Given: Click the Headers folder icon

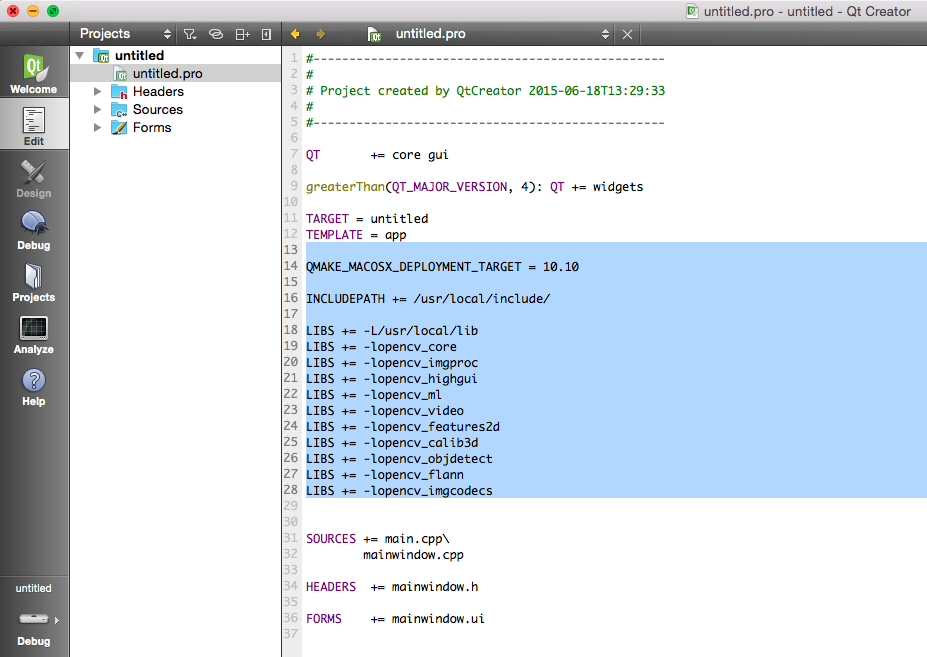Looking at the screenshot, I should coord(119,92).
